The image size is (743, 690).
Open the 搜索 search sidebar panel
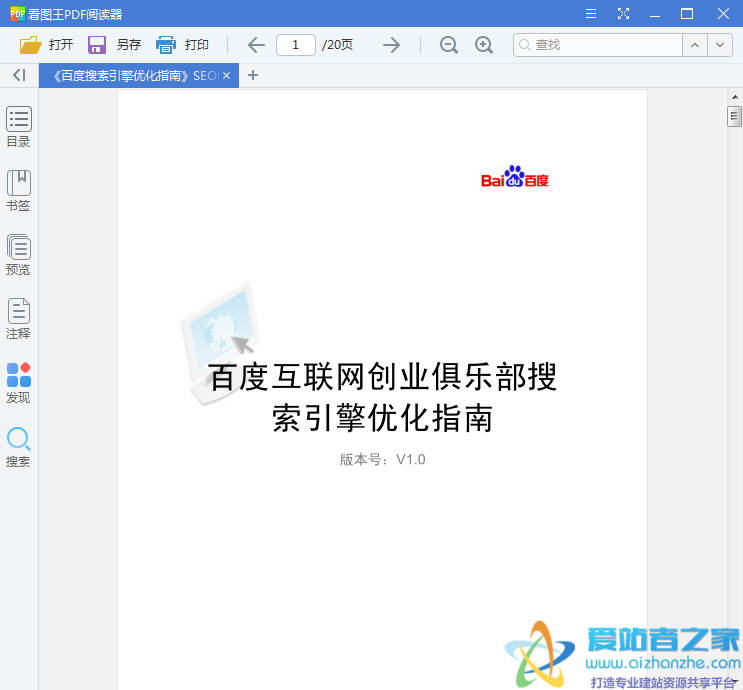coord(18,447)
